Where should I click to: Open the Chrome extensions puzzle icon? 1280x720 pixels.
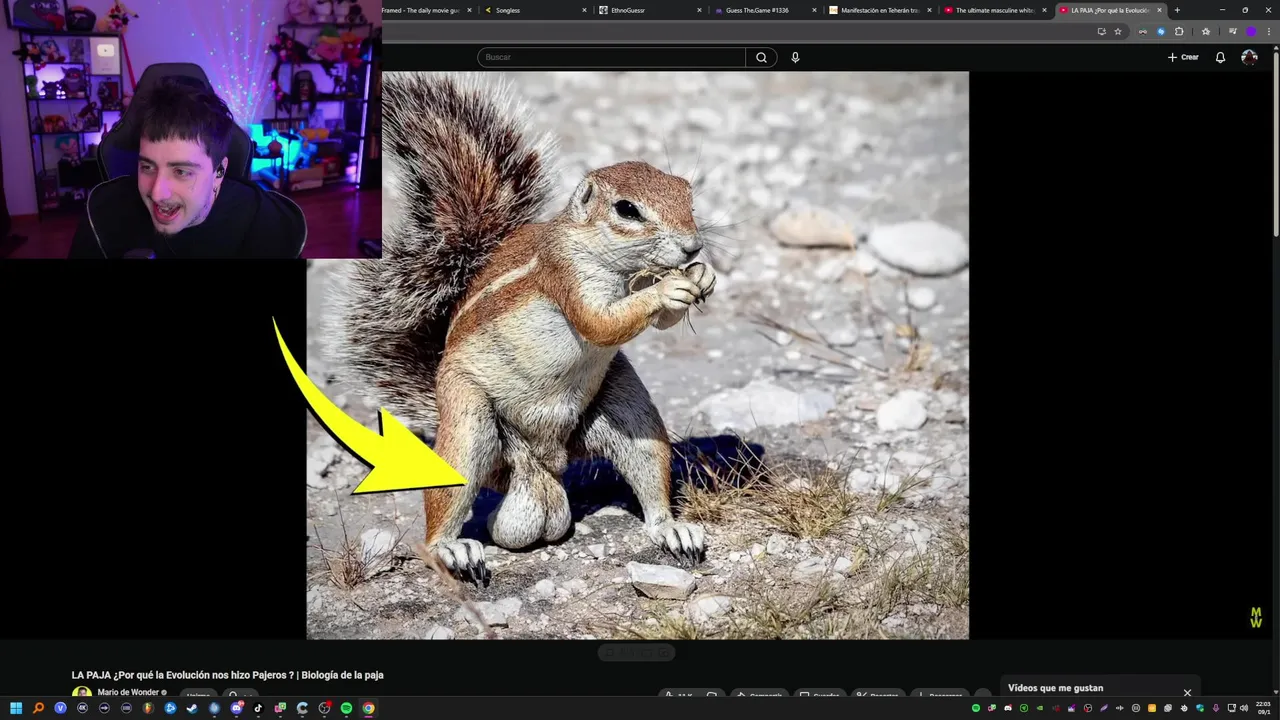1179,31
